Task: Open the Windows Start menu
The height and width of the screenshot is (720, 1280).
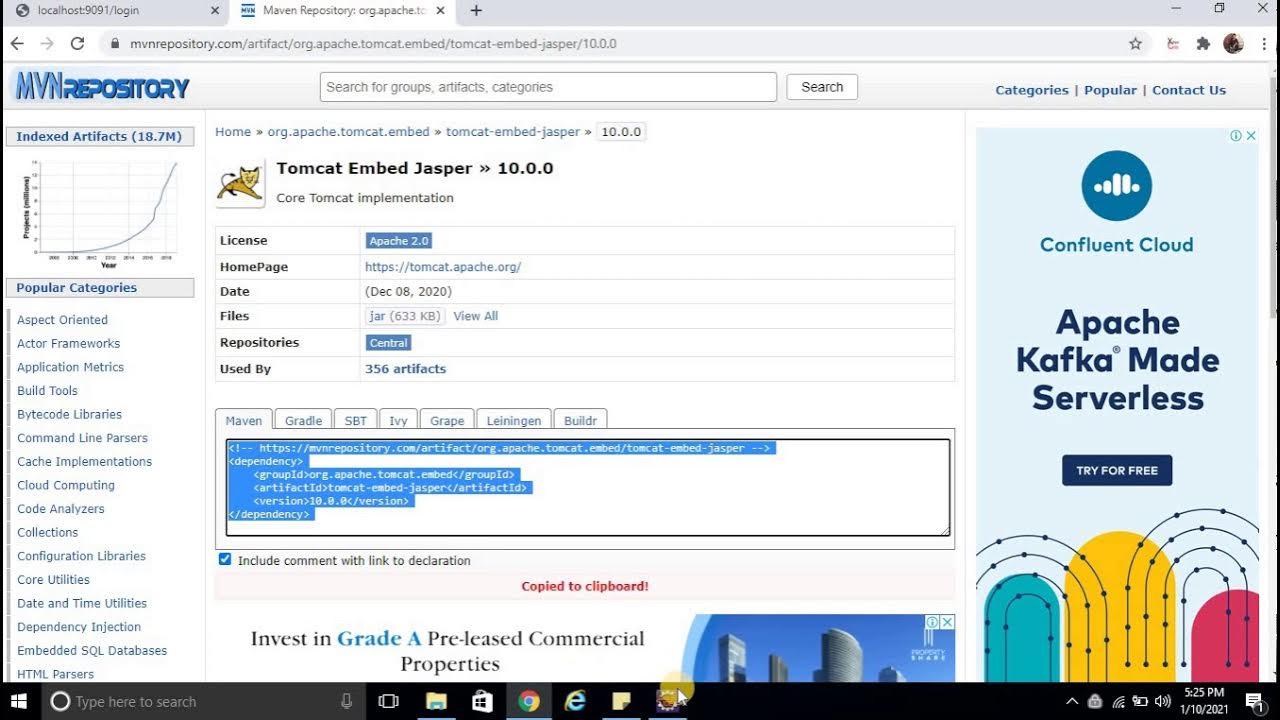Action: click(x=18, y=701)
